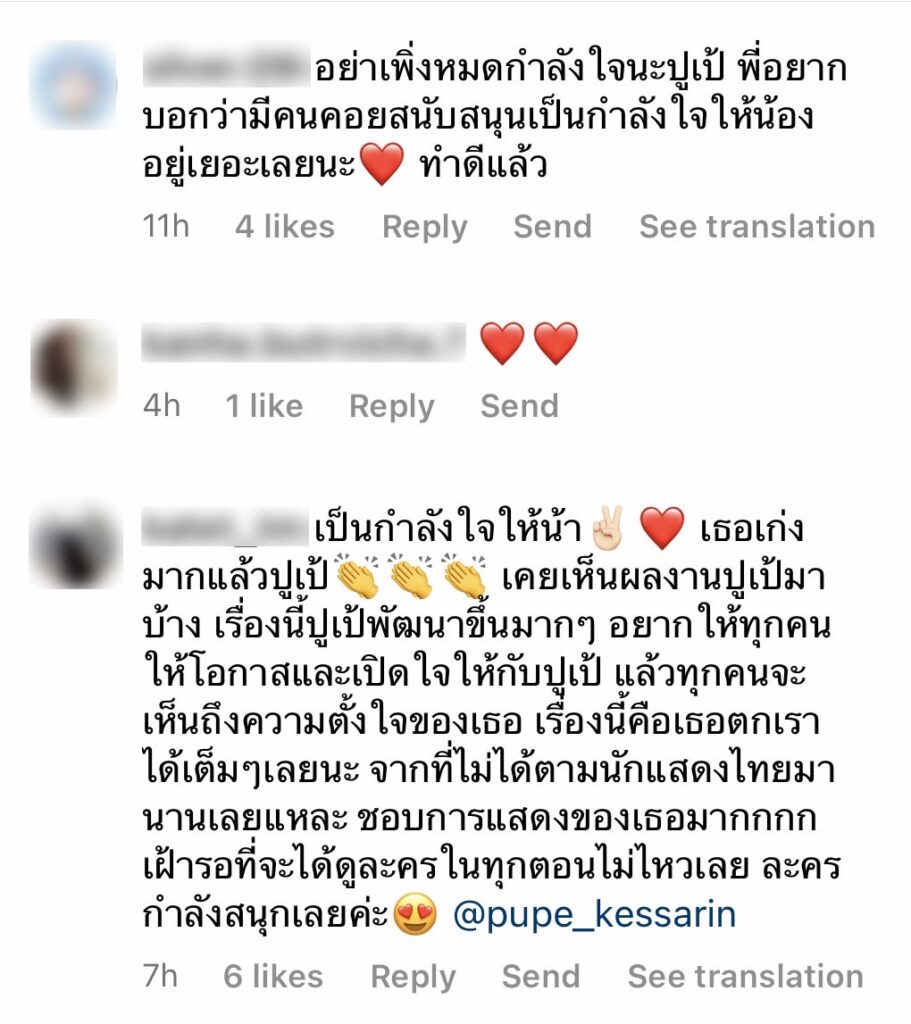The image size is (911, 1024).
Task: Click the heart-eyes emoji in last comment
Action: click(415, 915)
